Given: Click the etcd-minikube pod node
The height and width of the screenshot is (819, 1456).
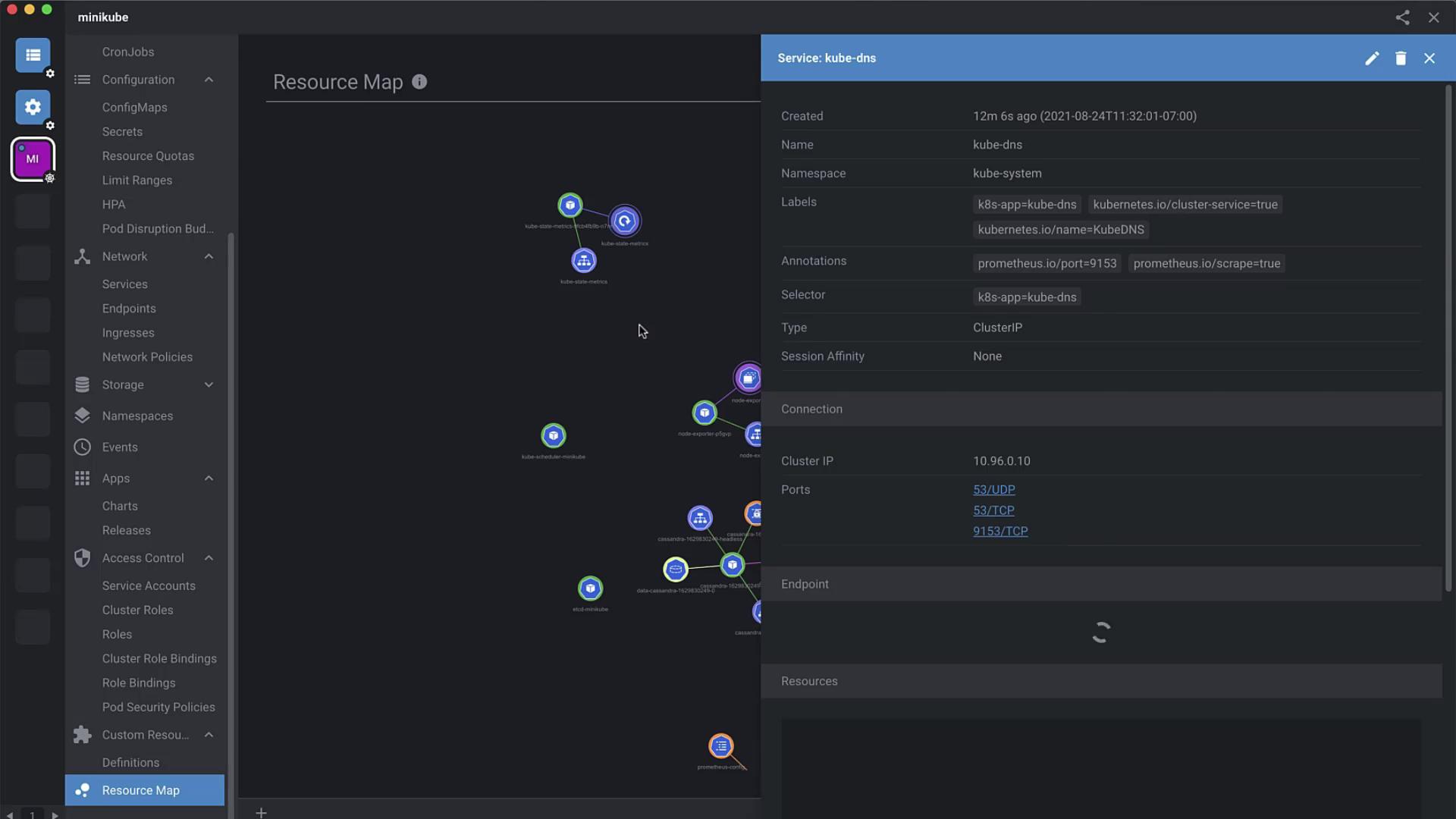Looking at the screenshot, I should coord(590,588).
